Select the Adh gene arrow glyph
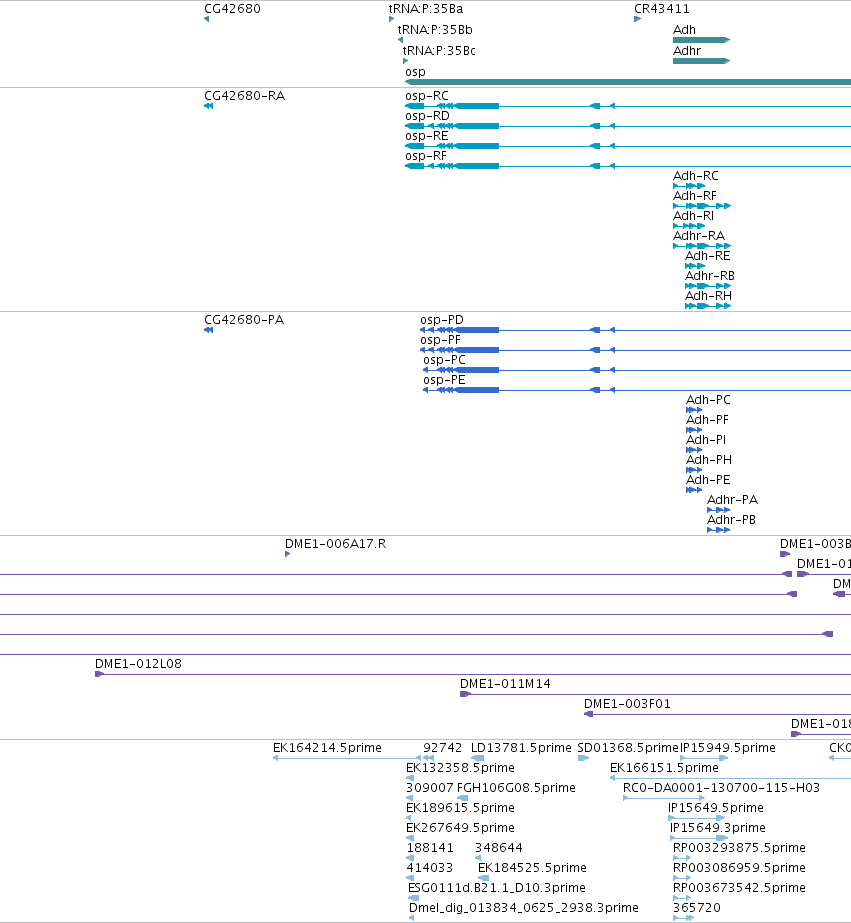 [702, 40]
